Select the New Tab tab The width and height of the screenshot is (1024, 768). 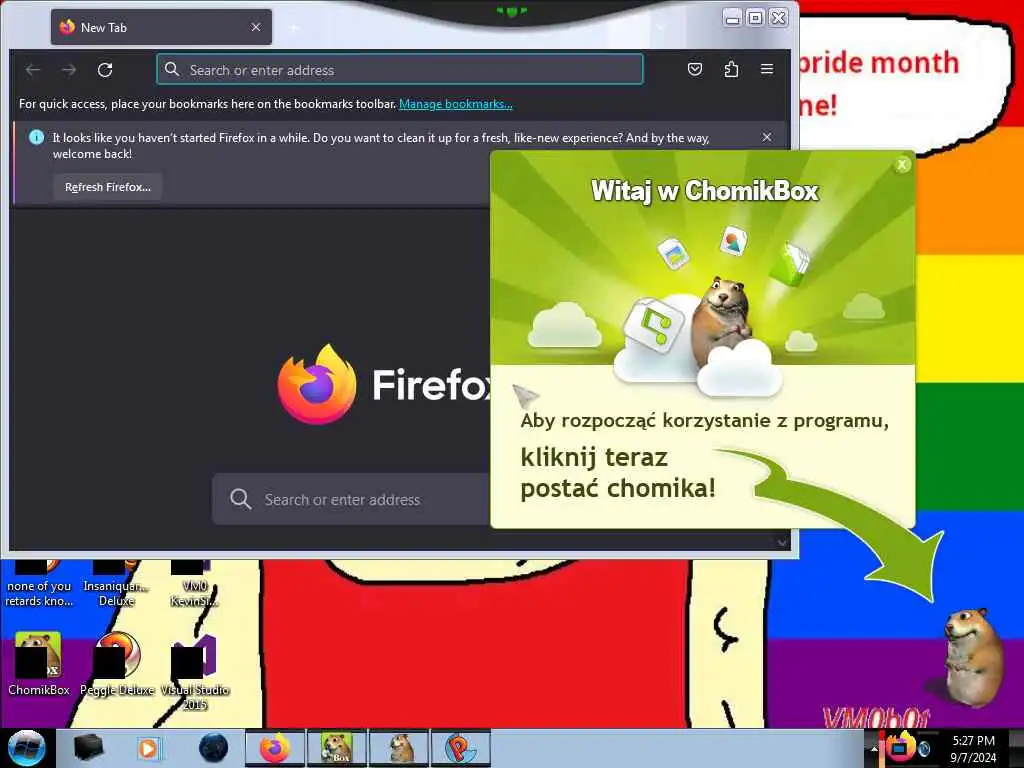pyautogui.click(x=161, y=27)
